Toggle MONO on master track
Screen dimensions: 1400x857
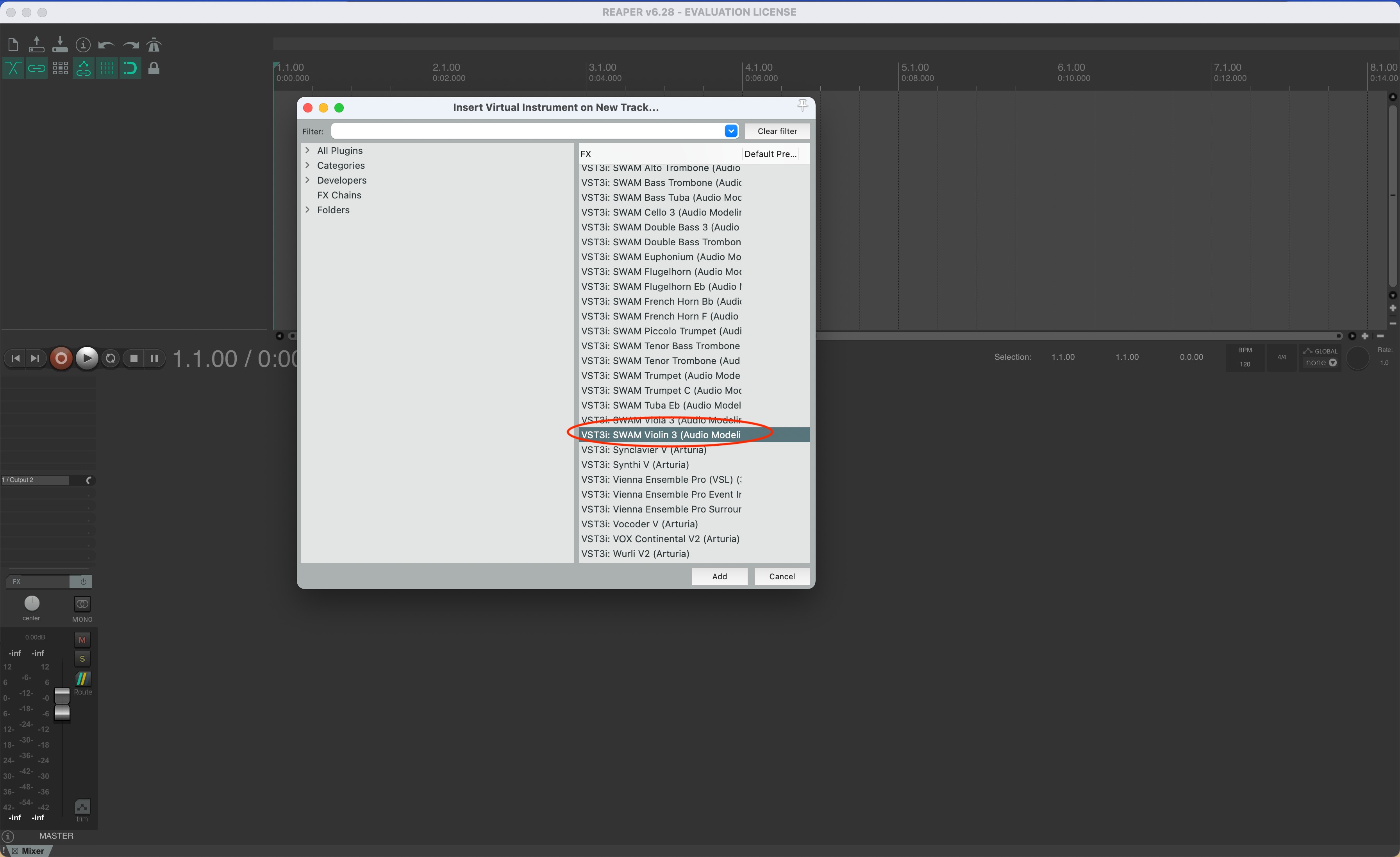point(82,604)
